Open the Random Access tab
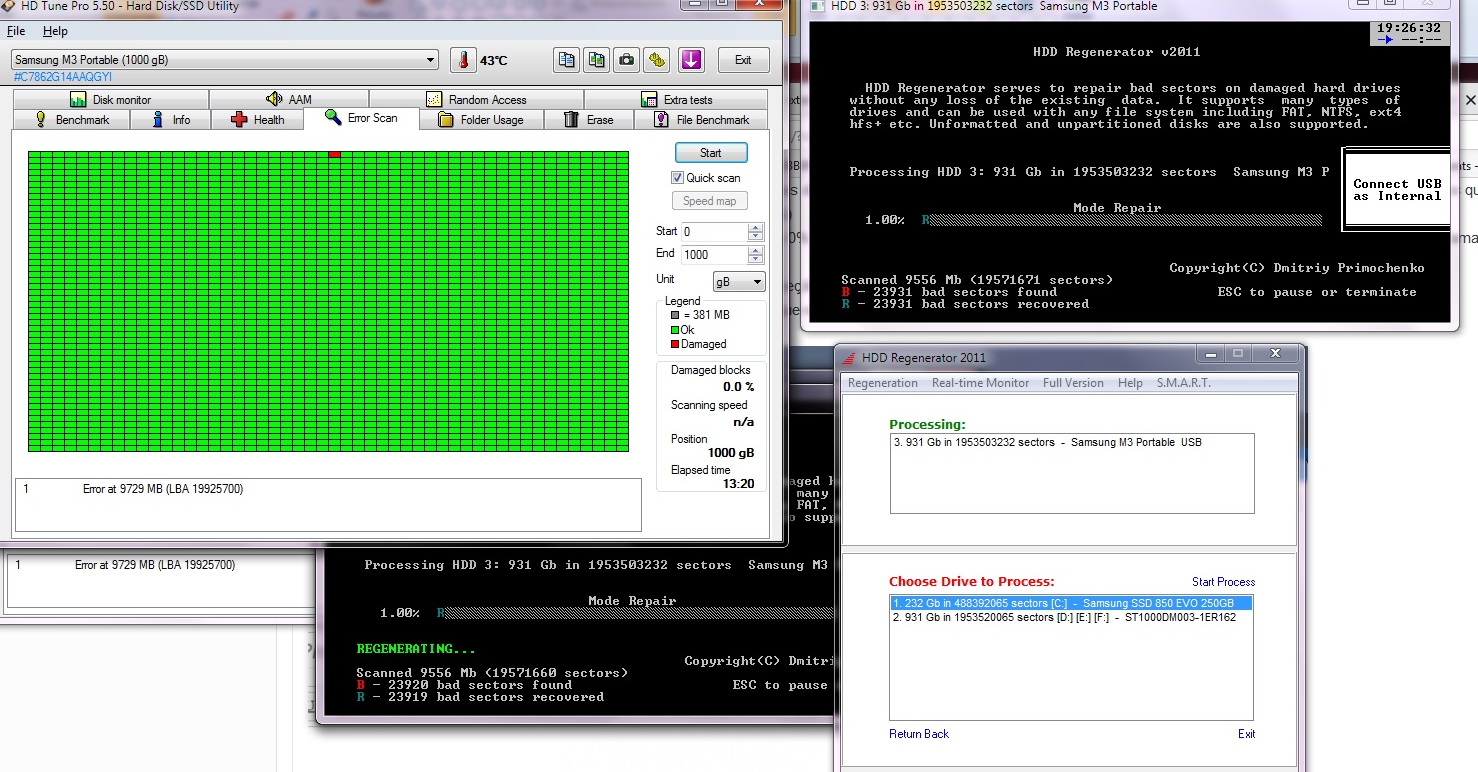The width and height of the screenshot is (1478, 772). click(476, 100)
